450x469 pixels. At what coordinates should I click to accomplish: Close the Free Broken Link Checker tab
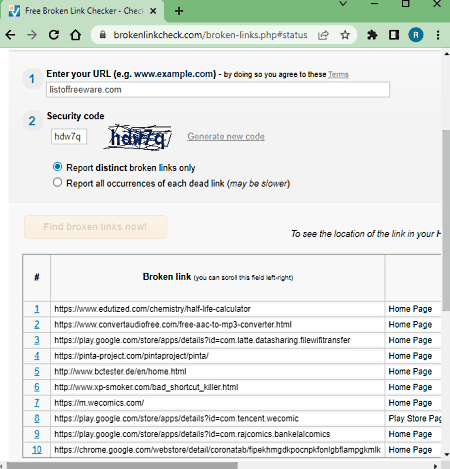(153, 11)
